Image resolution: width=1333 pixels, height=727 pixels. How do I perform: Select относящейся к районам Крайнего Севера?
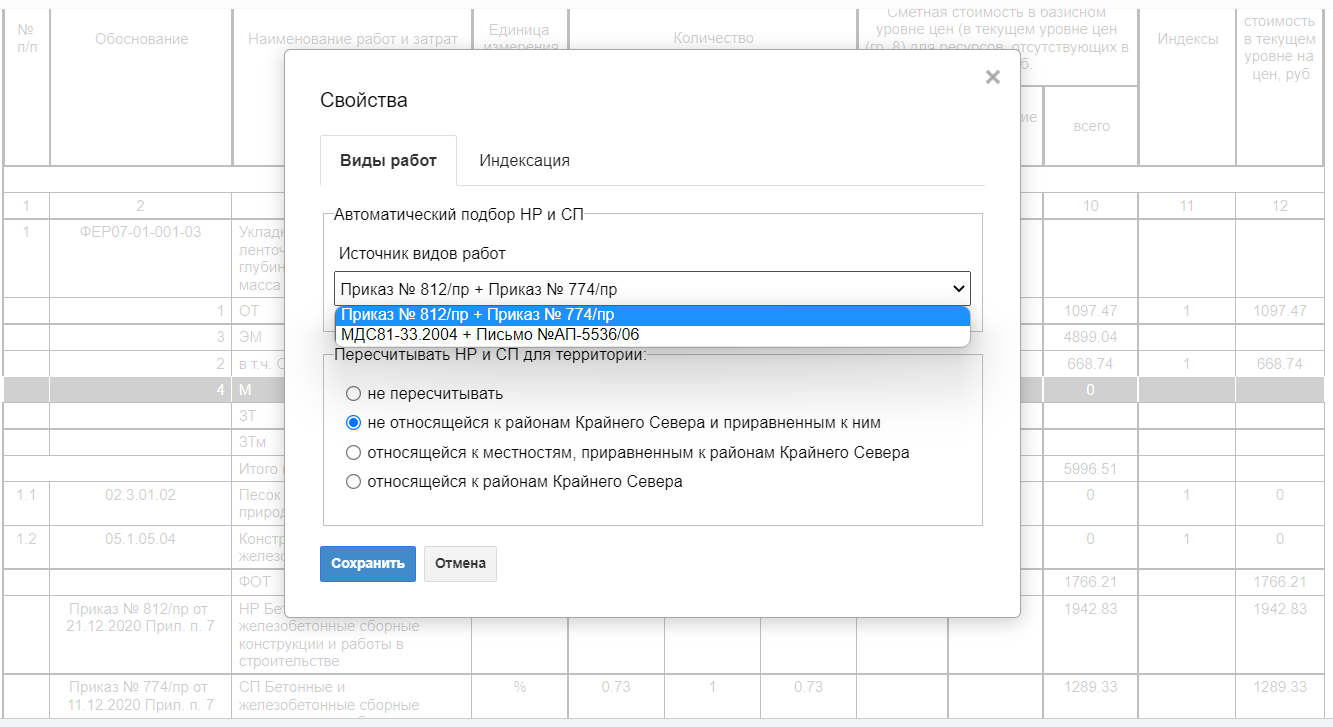(x=353, y=481)
